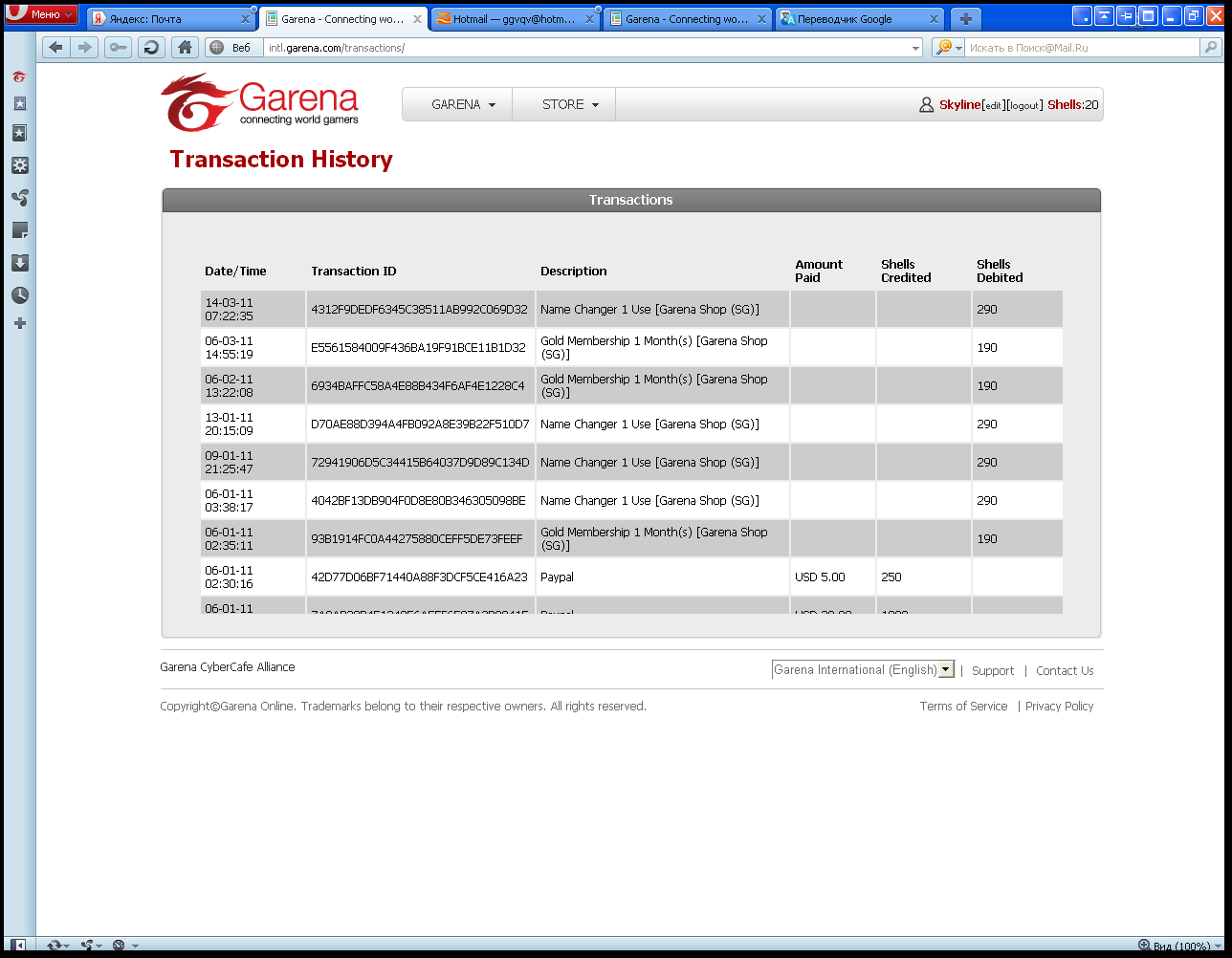Open the Garena panel in the sidebar
Image resolution: width=1232 pixels, height=958 pixels.
tap(19, 76)
